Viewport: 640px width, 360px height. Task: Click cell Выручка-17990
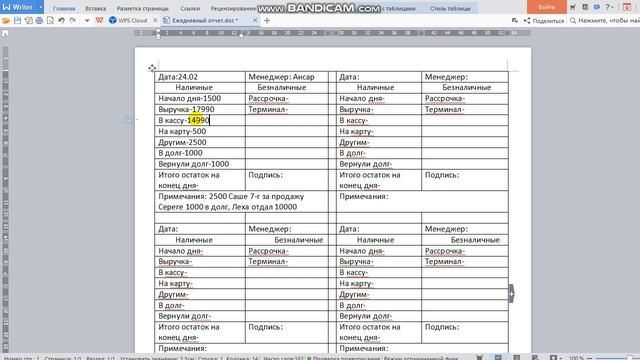200,109
